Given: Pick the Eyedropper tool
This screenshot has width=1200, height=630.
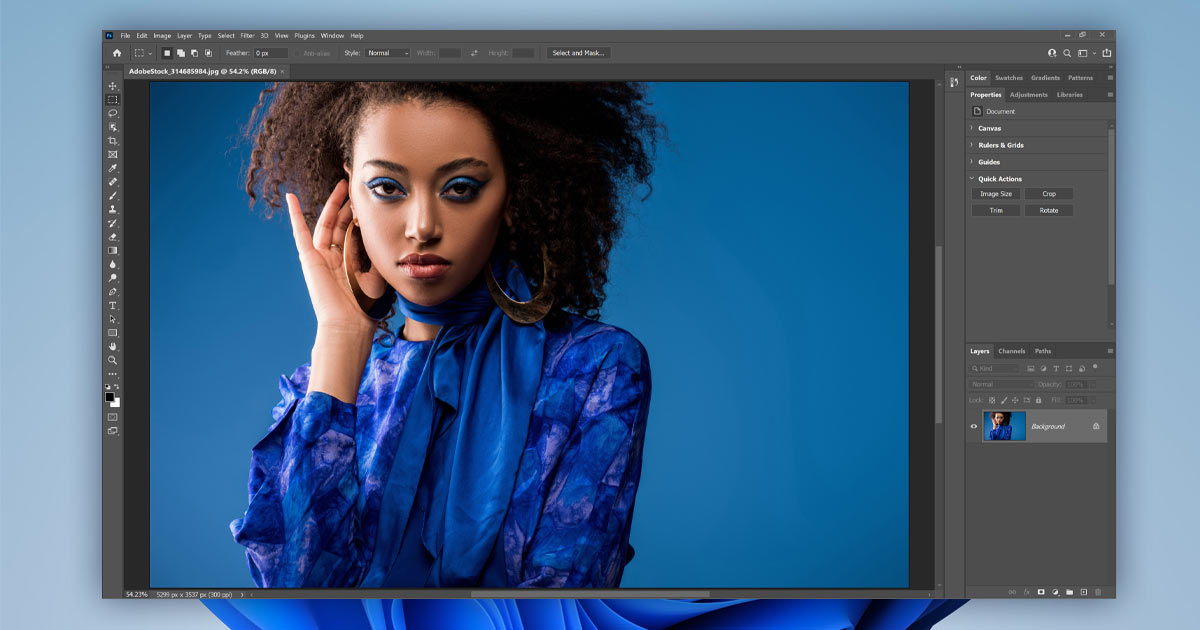Looking at the screenshot, I should (x=111, y=167).
